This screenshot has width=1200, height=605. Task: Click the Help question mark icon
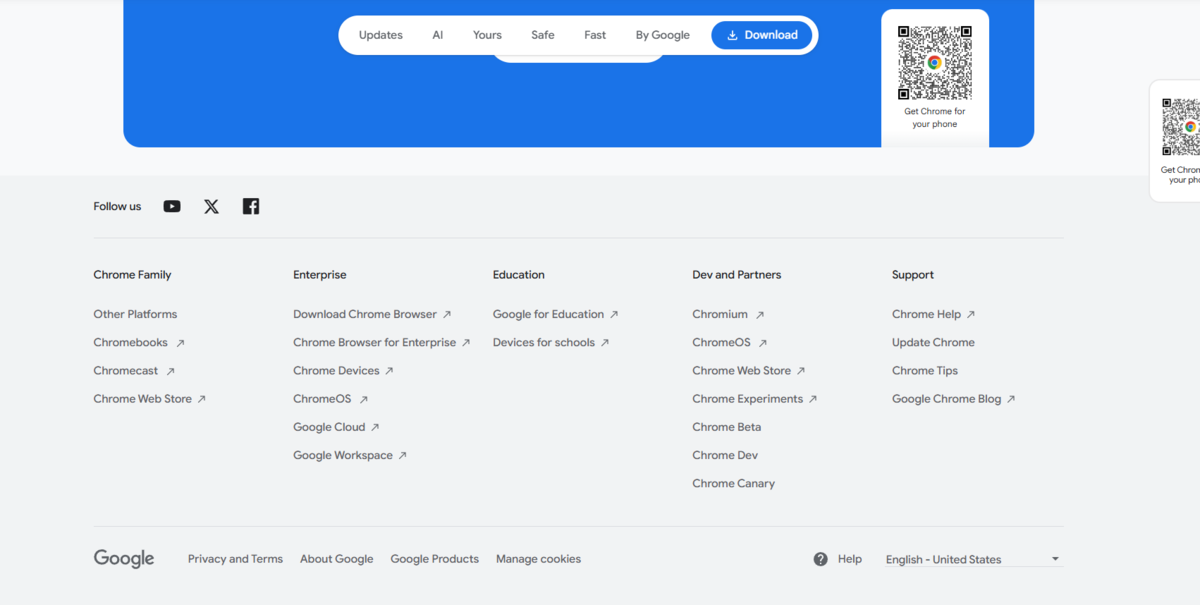click(820, 559)
